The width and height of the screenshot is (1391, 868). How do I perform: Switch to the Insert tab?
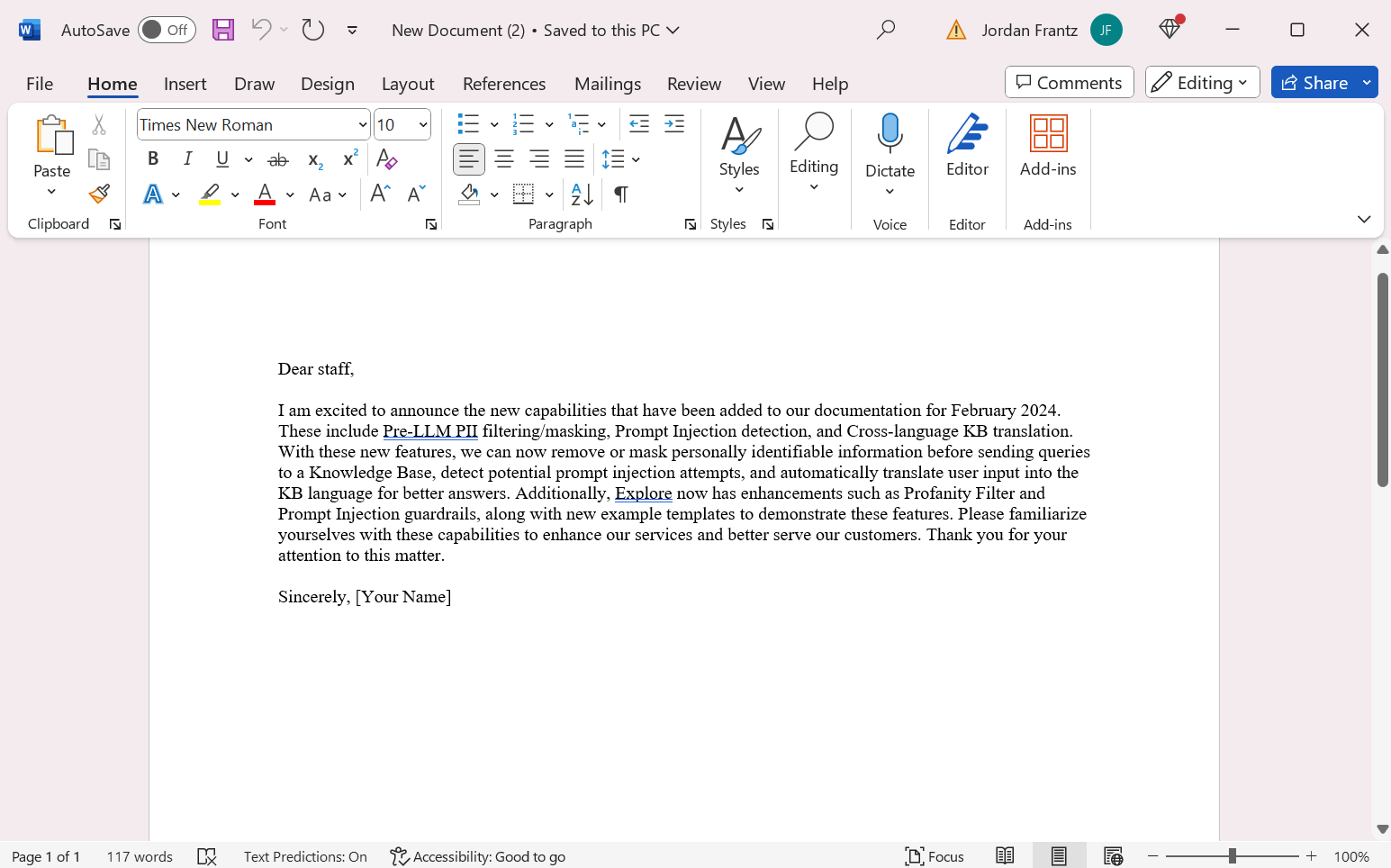click(185, 84)
